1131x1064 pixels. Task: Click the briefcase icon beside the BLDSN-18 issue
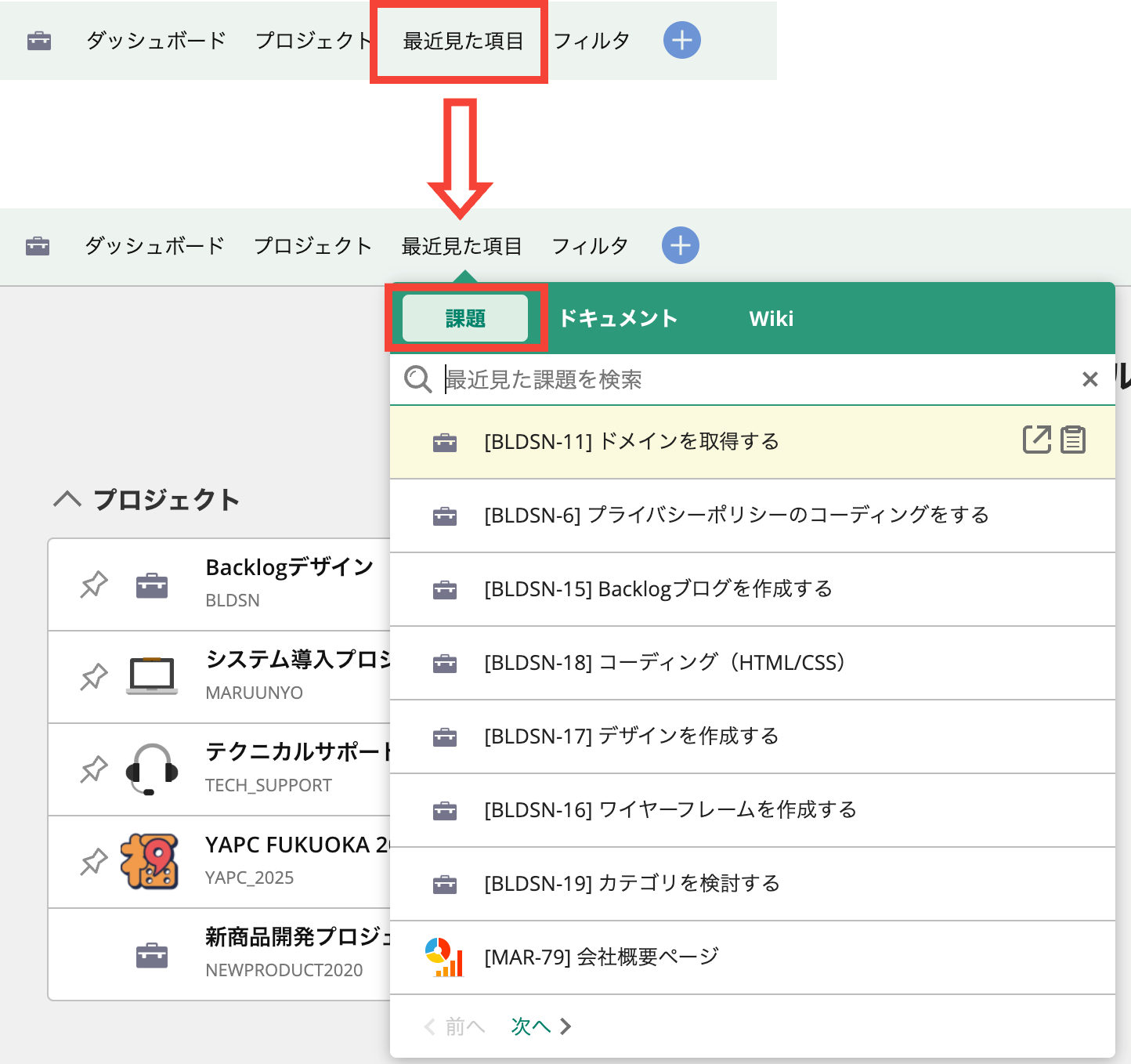(445, 663)
